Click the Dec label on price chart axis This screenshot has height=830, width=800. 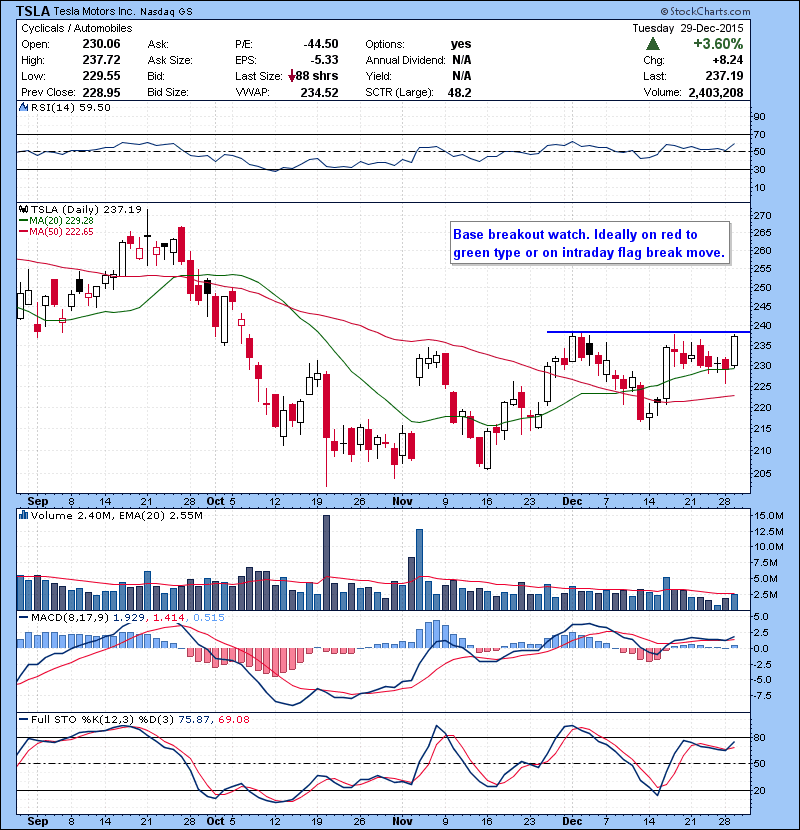572,501
